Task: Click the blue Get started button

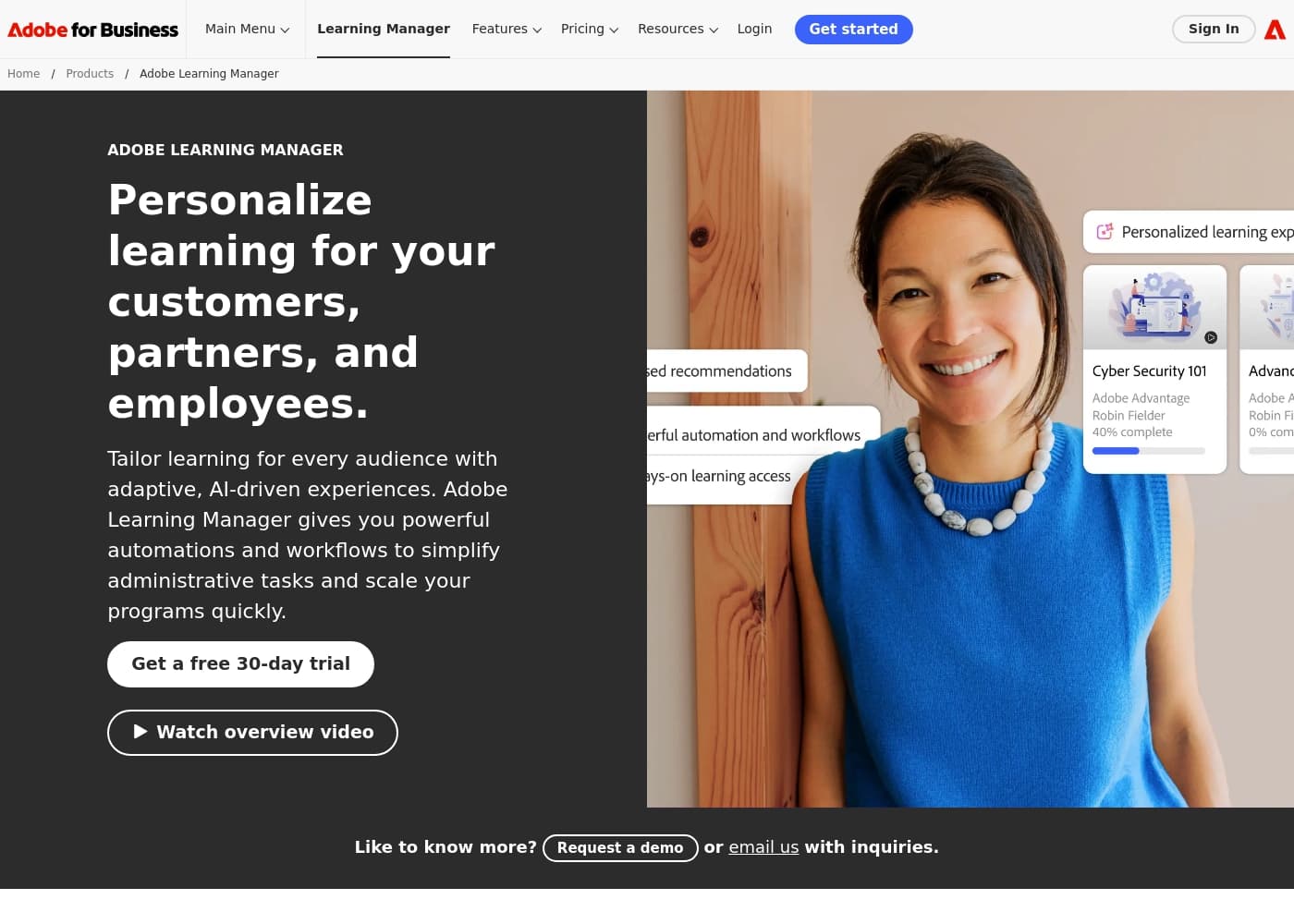Action: click(854, 30)
